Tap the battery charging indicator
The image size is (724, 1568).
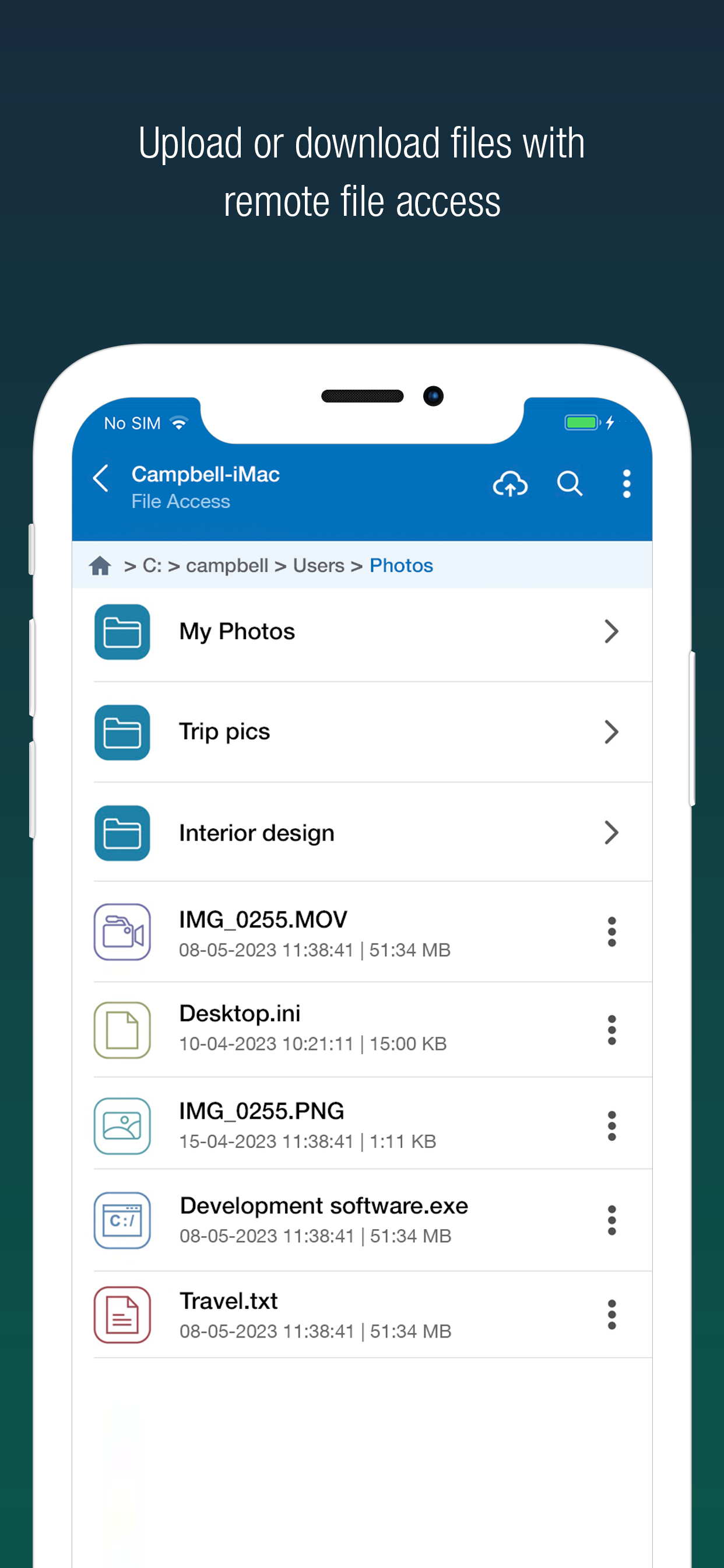click(590, 422)
